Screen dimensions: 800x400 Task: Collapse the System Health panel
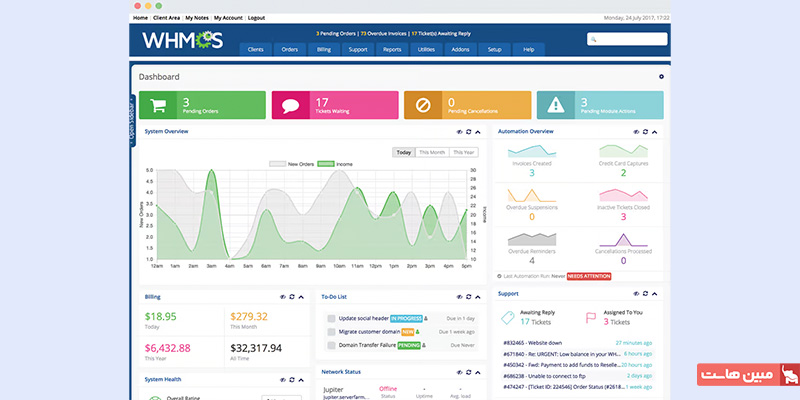pos(301,380)
